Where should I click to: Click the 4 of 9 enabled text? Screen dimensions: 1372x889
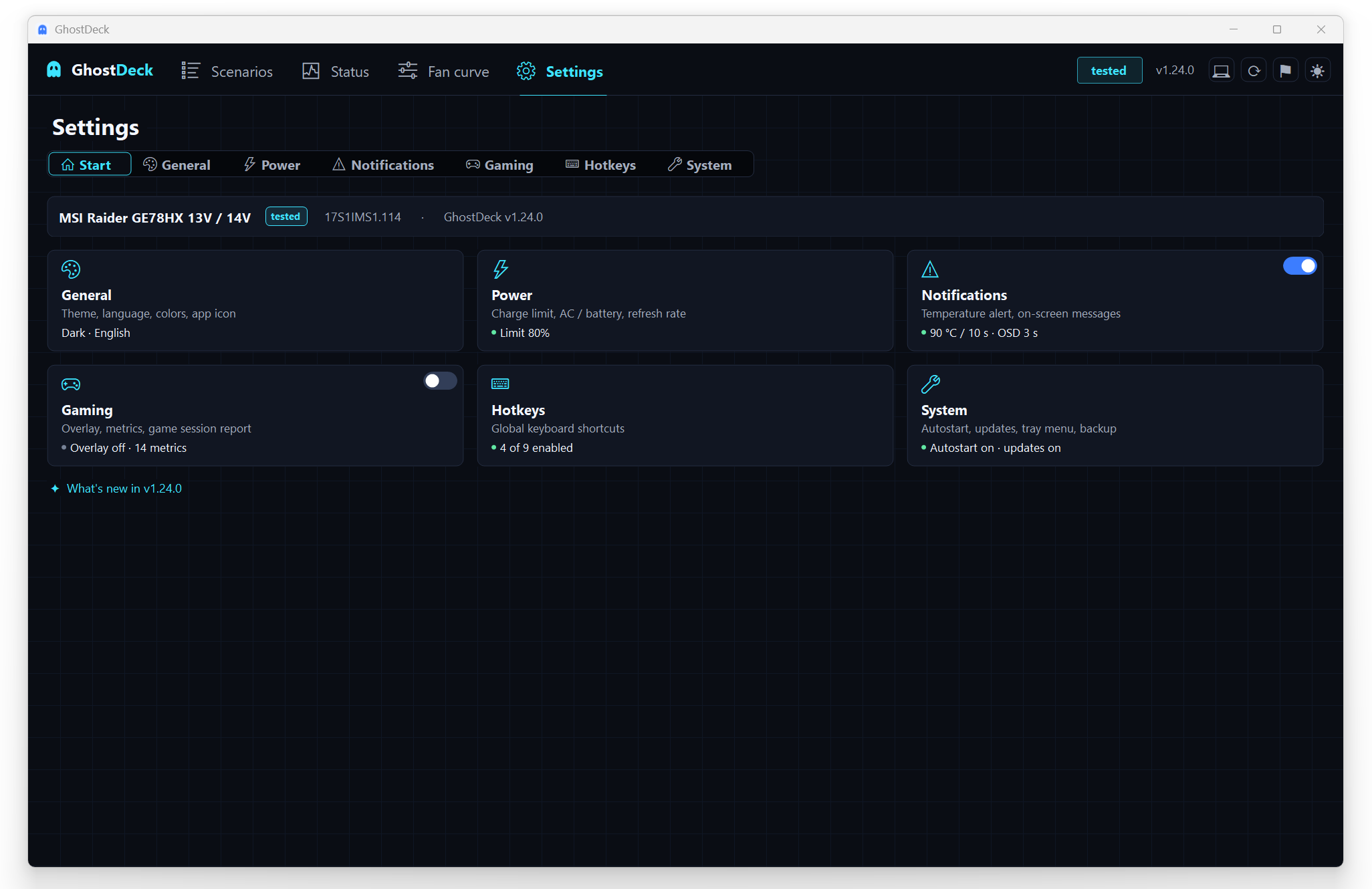click(x=536, y=448)
